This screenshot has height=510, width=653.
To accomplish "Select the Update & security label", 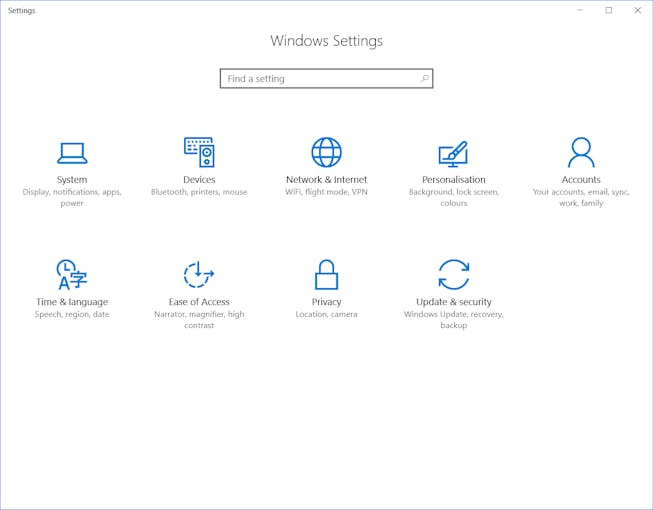I will pyautogui.click(x=454, y=302).
